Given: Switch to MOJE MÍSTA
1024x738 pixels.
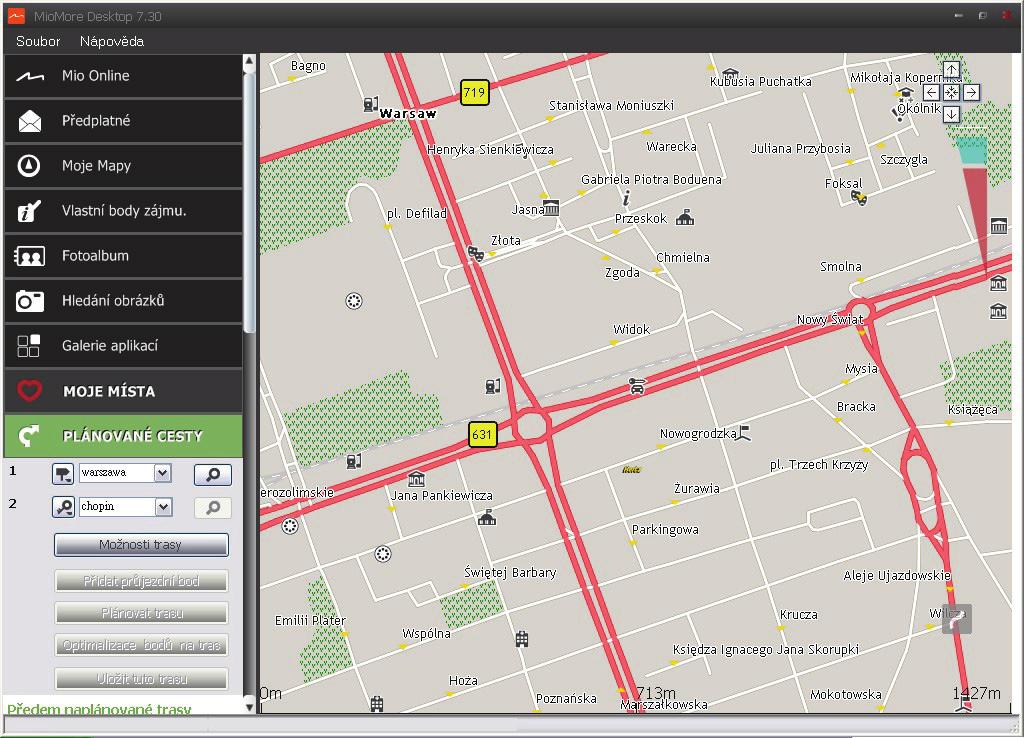Looking at the screenshot, I should pyautogui.click(x=123, y=391).
